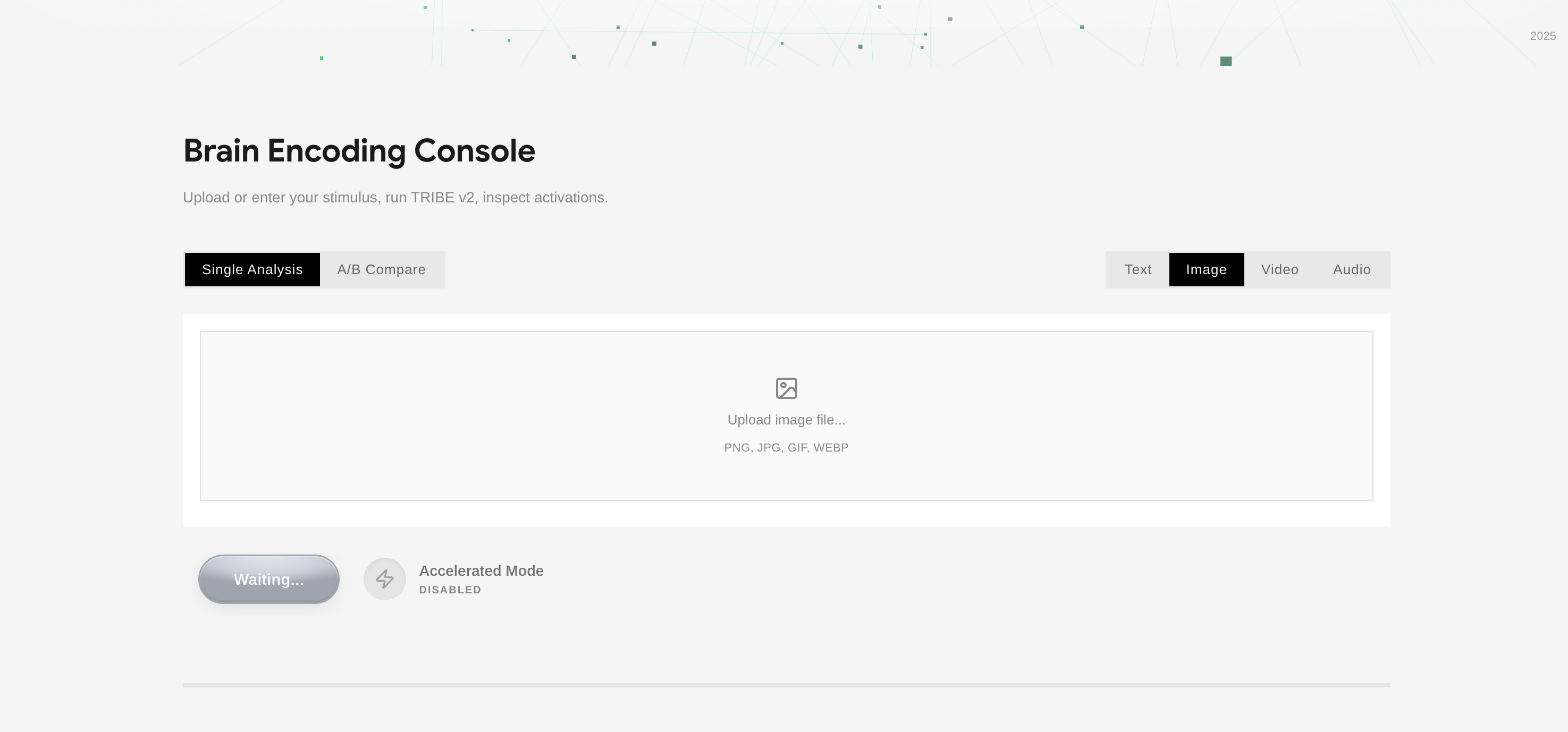Image resolution: width=1568 pixels, height=732 pixels.
Task: Click the DISABLED status text
Action: point(450,590)
